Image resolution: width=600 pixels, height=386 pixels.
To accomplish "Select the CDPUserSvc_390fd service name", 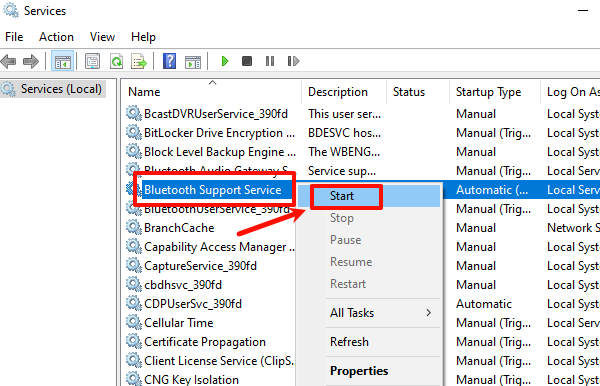I will (193, 304).
